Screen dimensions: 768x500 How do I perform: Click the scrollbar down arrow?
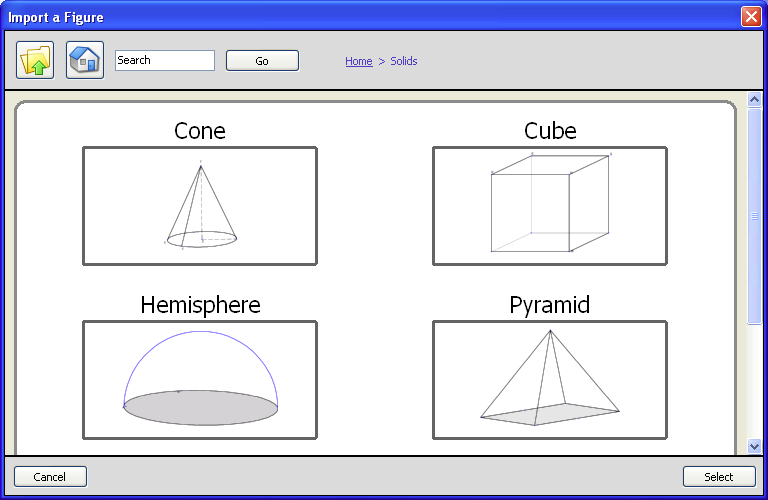pyautogui.click(x=754, y=446)
